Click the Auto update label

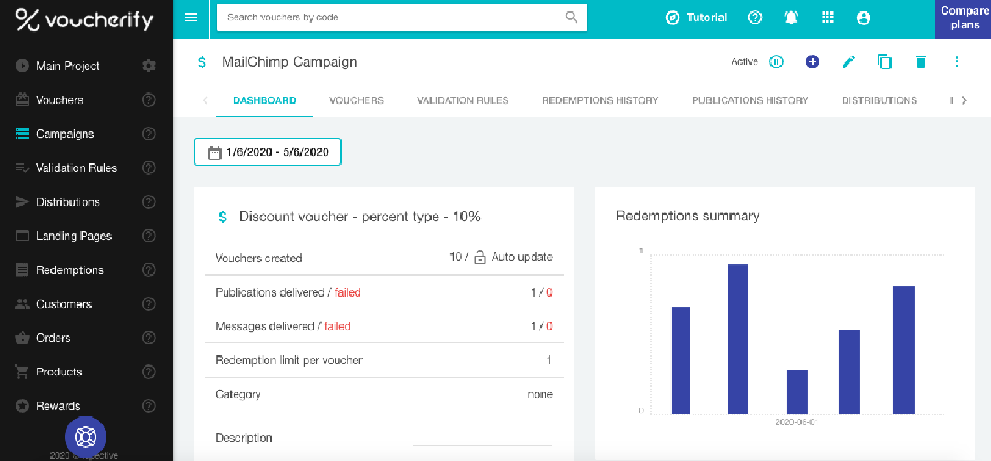pyautogui.click(x=522, y=257)
